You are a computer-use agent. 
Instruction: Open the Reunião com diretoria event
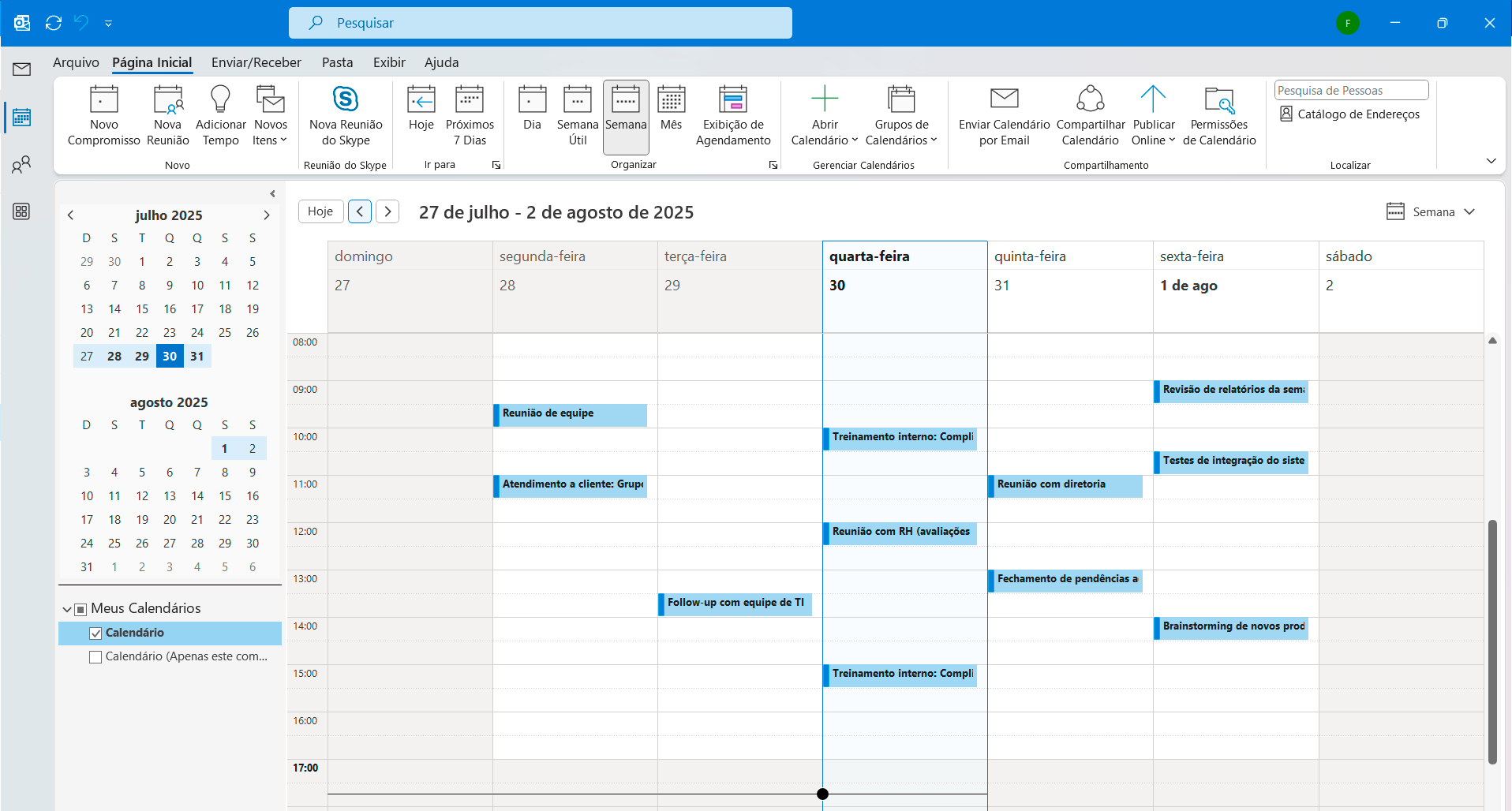(1065, 485)
